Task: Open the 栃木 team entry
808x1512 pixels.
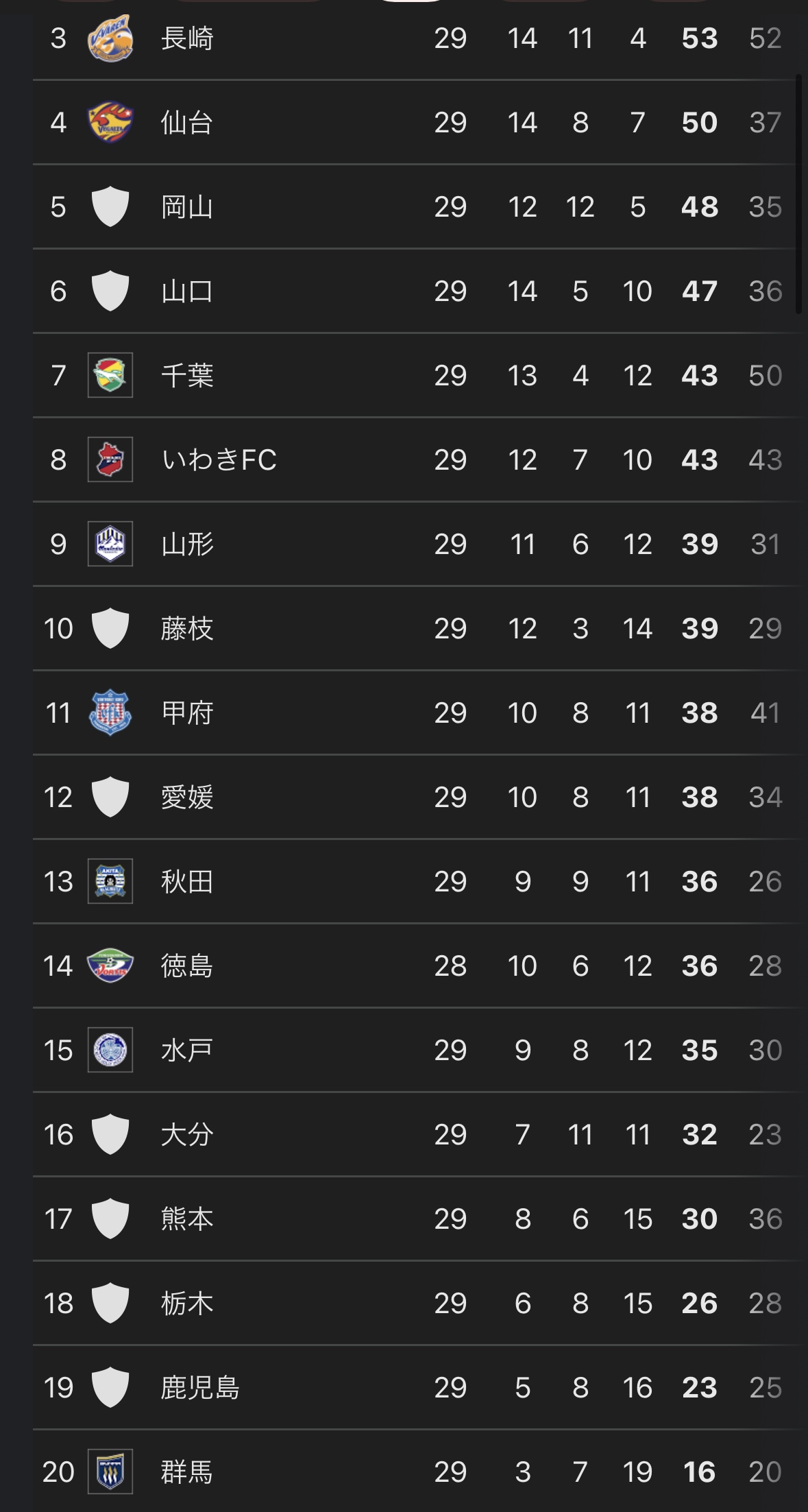Action: point(416,1303)
